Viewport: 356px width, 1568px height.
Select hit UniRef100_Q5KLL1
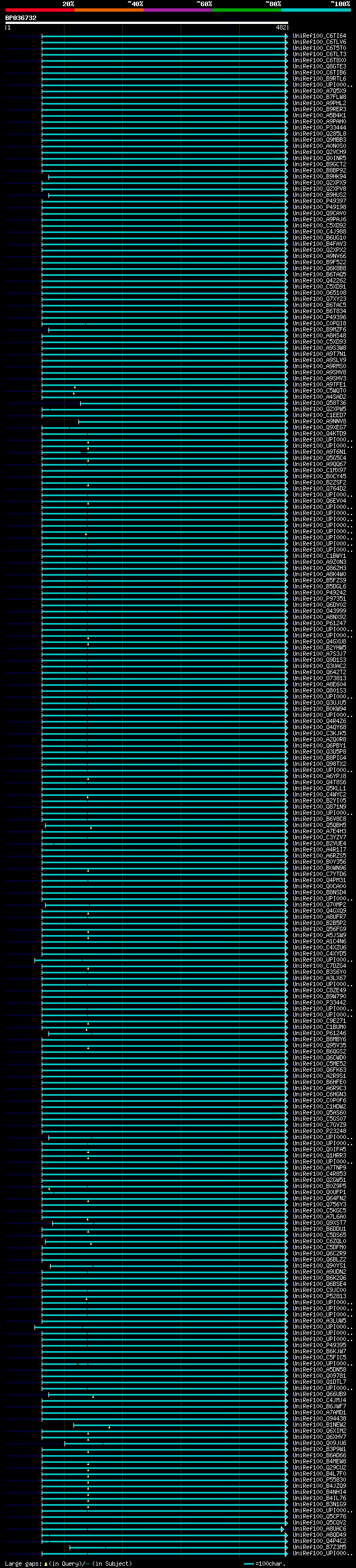pos(319,788)
